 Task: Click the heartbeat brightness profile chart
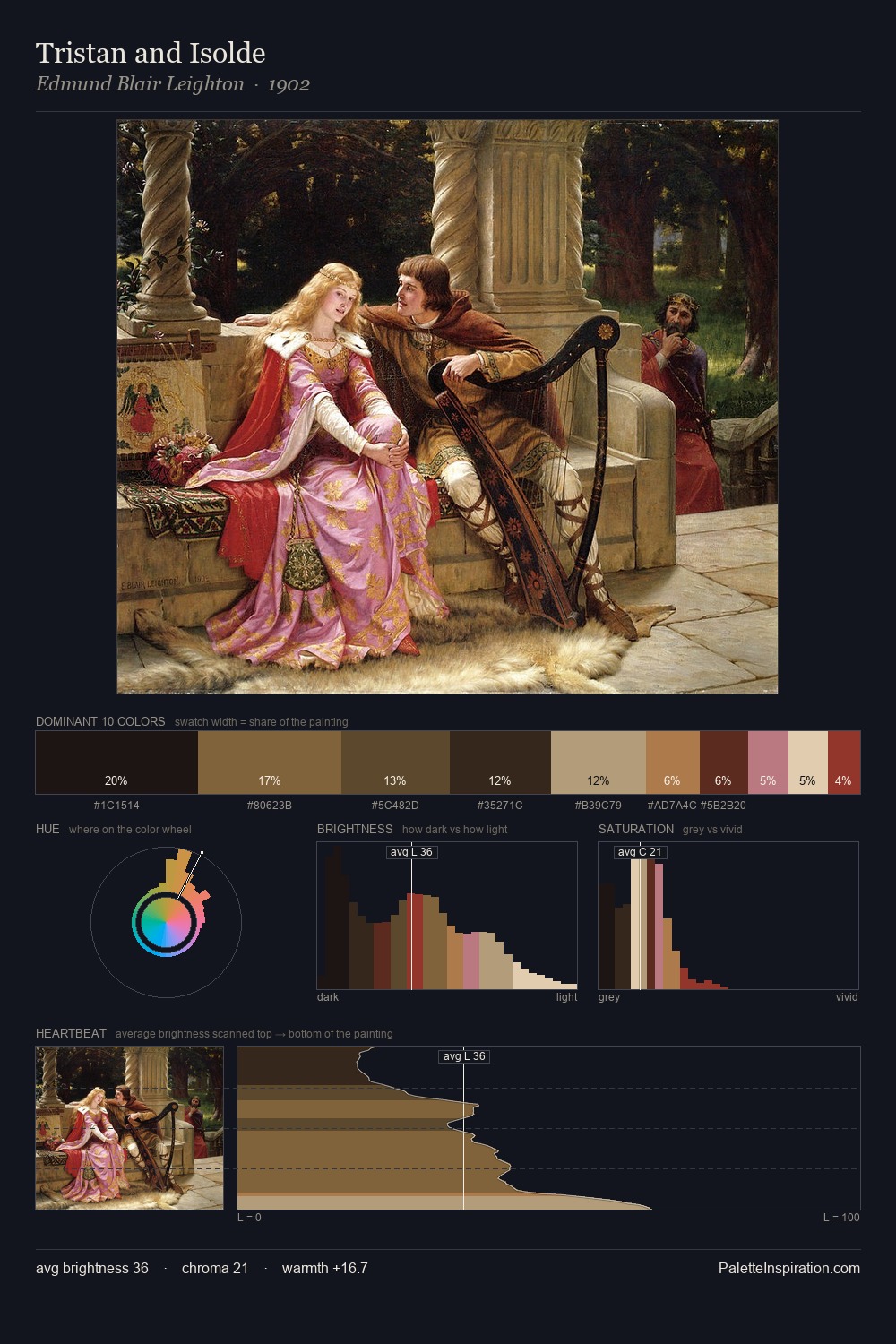click(x=548, y=1128)
